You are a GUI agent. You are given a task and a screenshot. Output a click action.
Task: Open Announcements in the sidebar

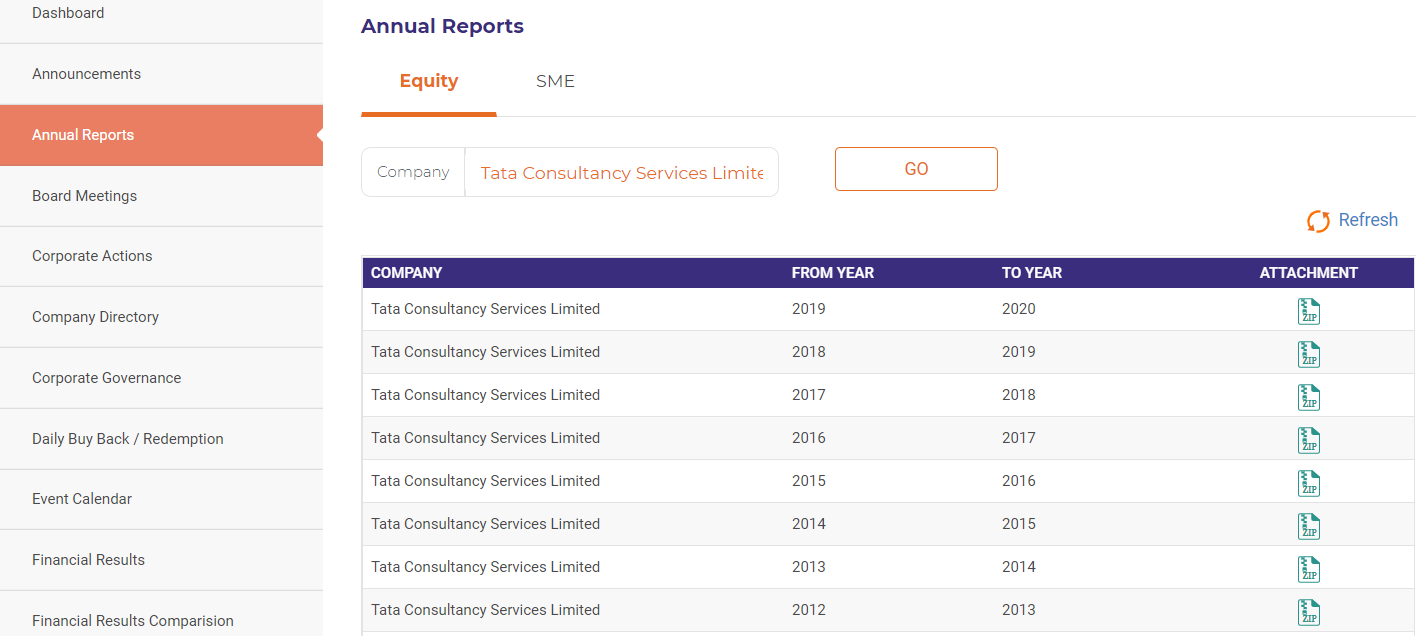161,74
